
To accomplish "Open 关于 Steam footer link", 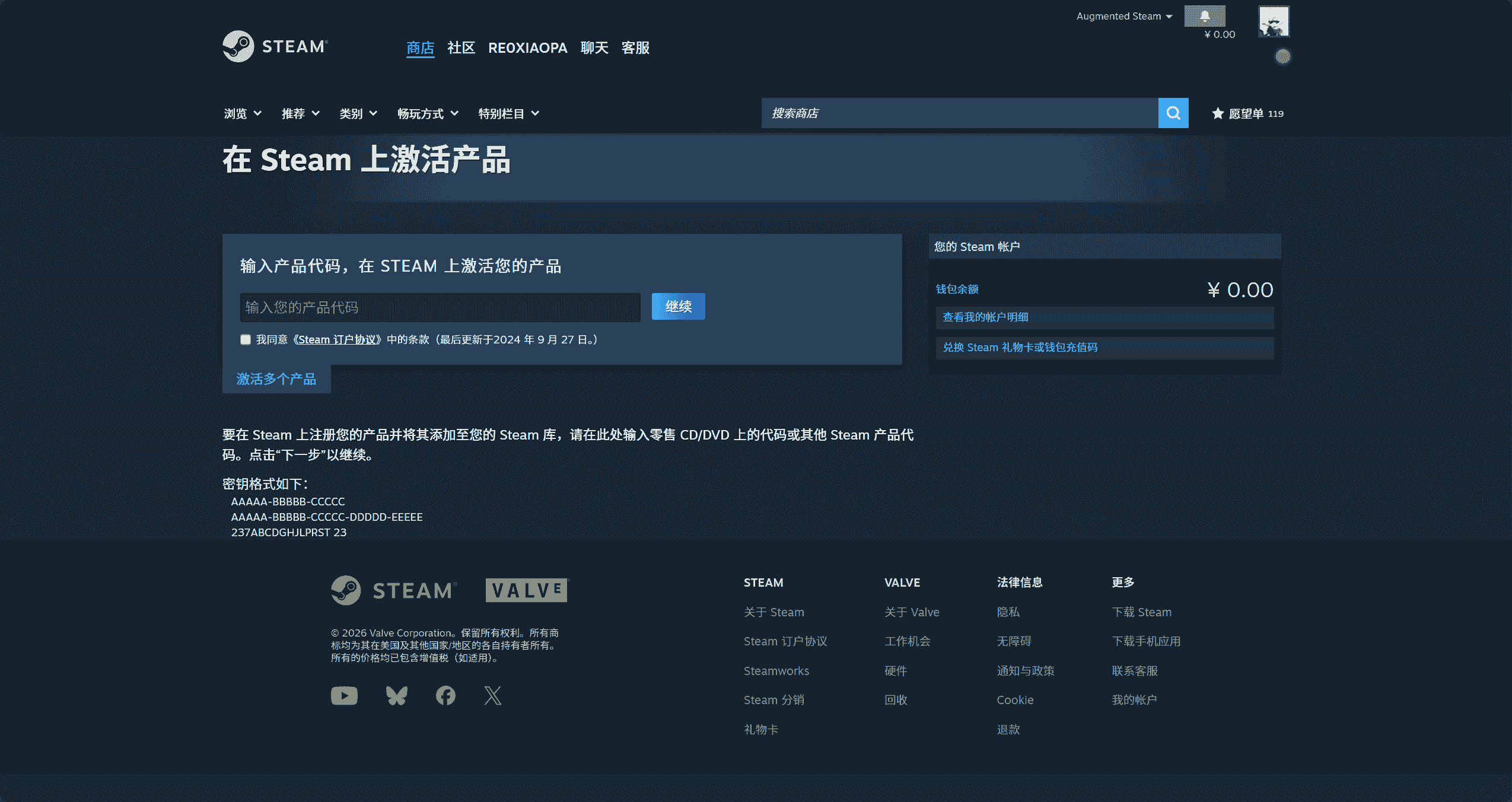I will [774, 612].
